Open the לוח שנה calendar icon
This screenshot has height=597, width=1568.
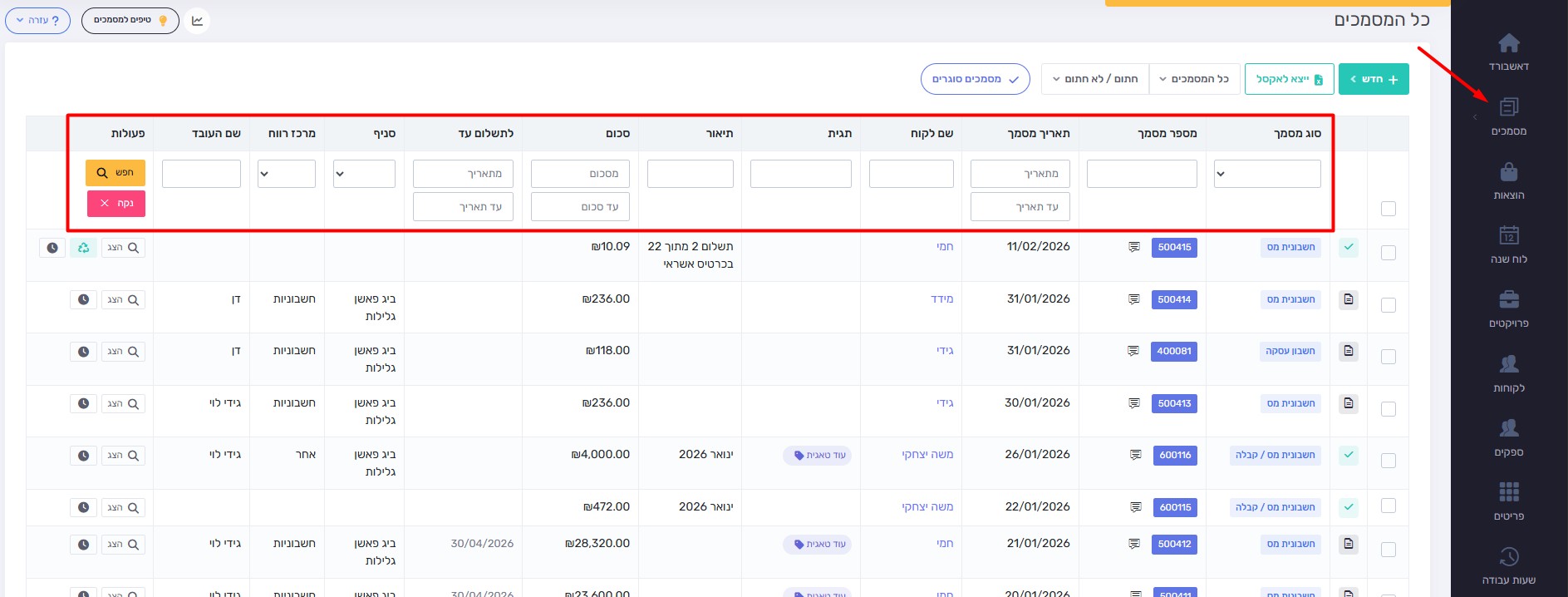tap(1508, 236)
